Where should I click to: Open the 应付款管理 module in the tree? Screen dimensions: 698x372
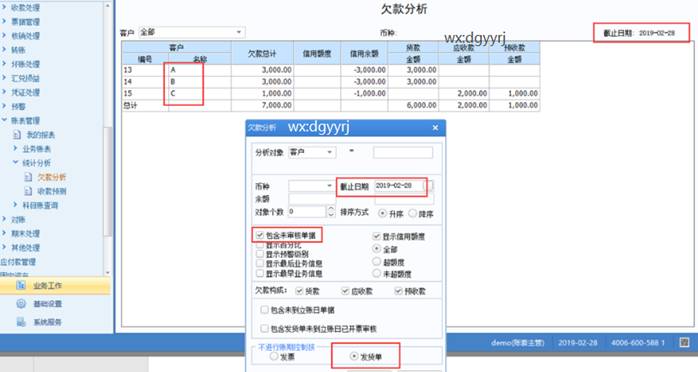(x=18, y=262)
